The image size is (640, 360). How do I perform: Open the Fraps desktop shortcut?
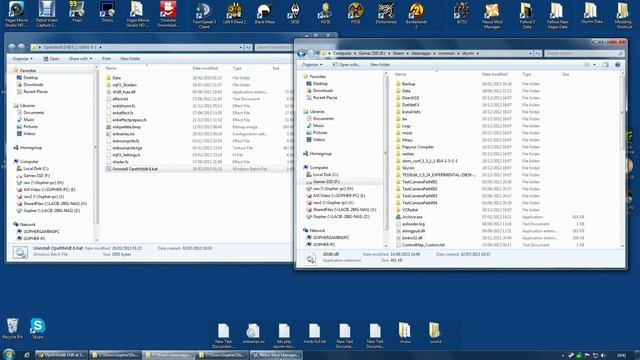tap(77, 12)
